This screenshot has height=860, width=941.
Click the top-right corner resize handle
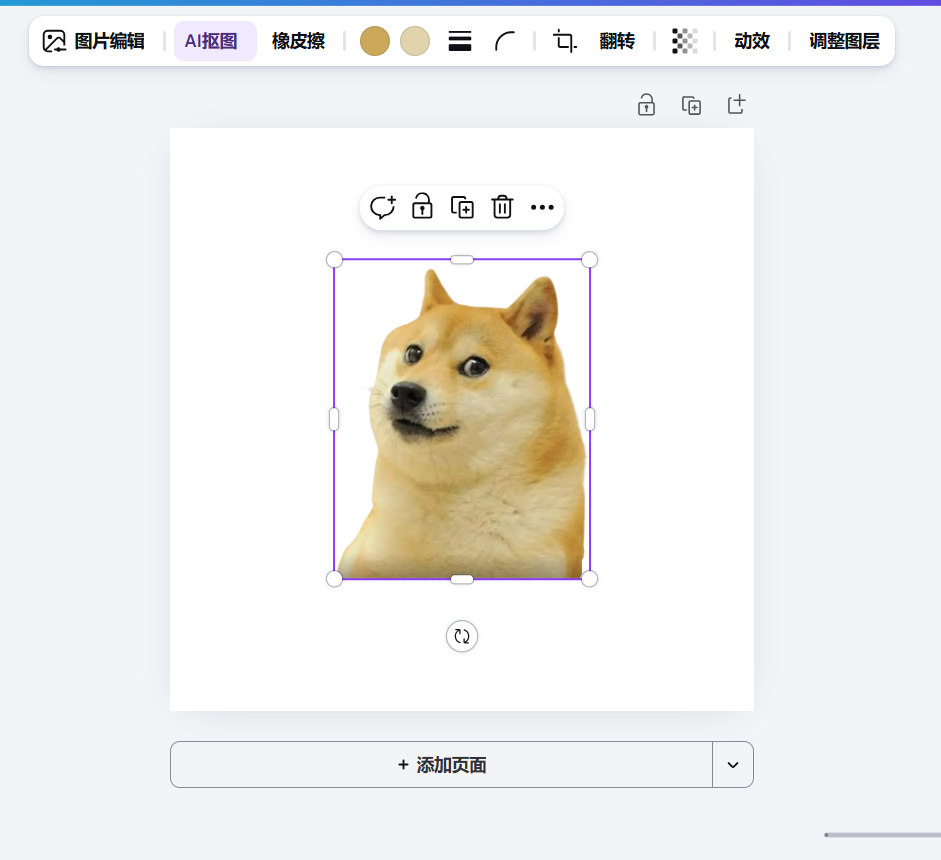pos(590,259)
